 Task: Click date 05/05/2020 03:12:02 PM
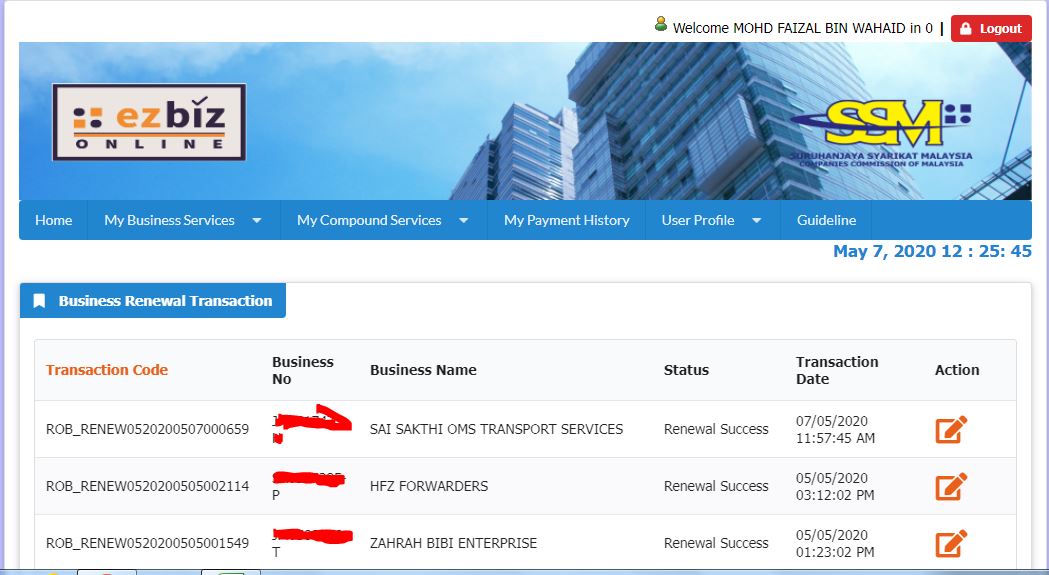835,486
